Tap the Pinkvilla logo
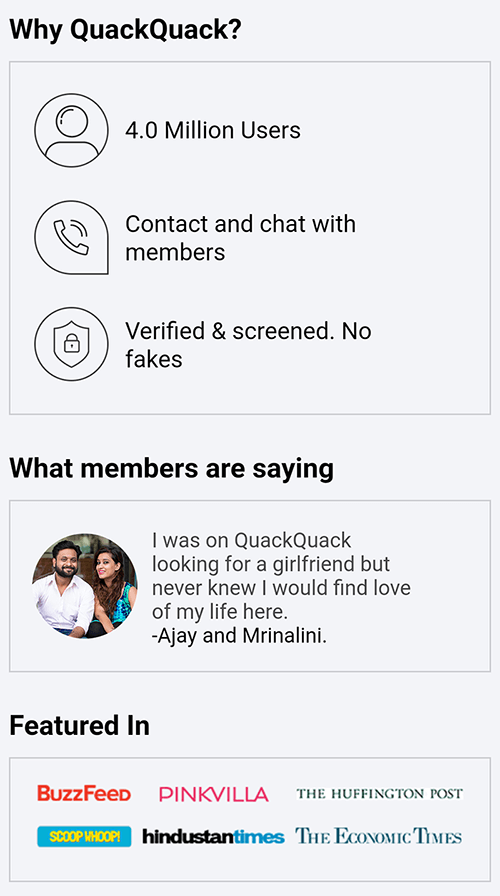The width and height of the screenshot is (500, 896). pos(214,794)
